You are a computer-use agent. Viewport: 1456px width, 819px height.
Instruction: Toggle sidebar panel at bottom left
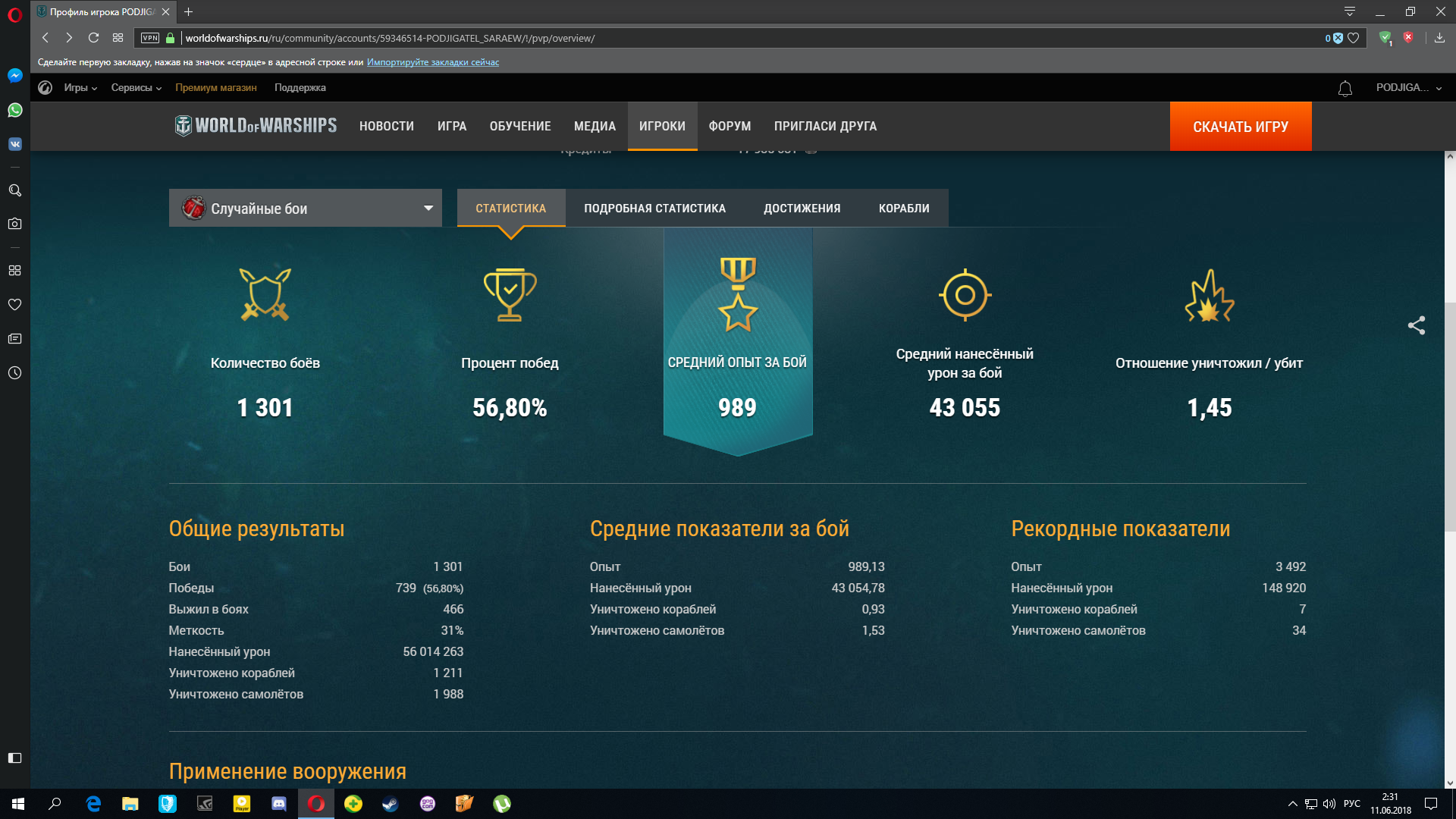click(x=14, y=758)
